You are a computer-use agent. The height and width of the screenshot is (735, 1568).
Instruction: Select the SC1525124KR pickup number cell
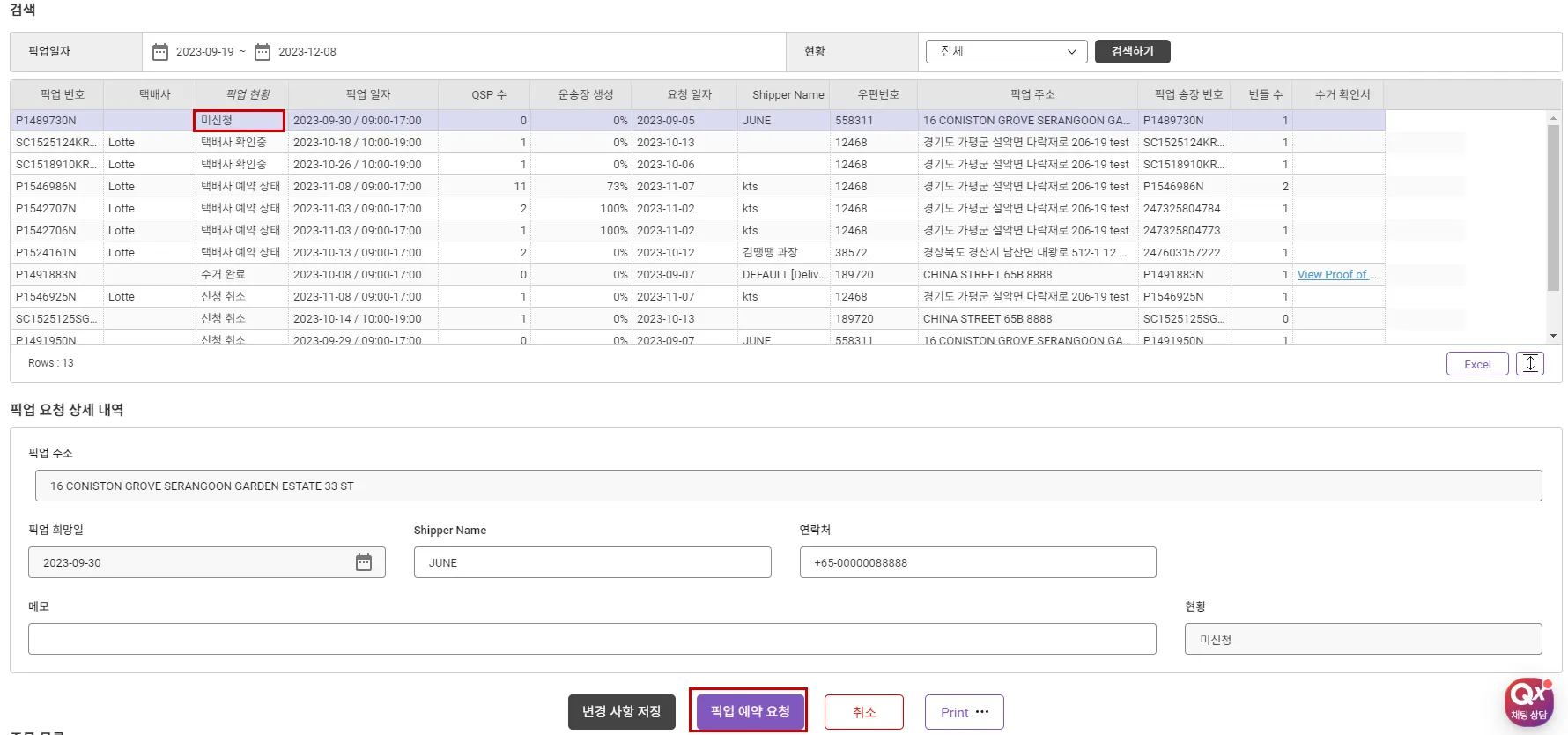[x=57, y=143]
